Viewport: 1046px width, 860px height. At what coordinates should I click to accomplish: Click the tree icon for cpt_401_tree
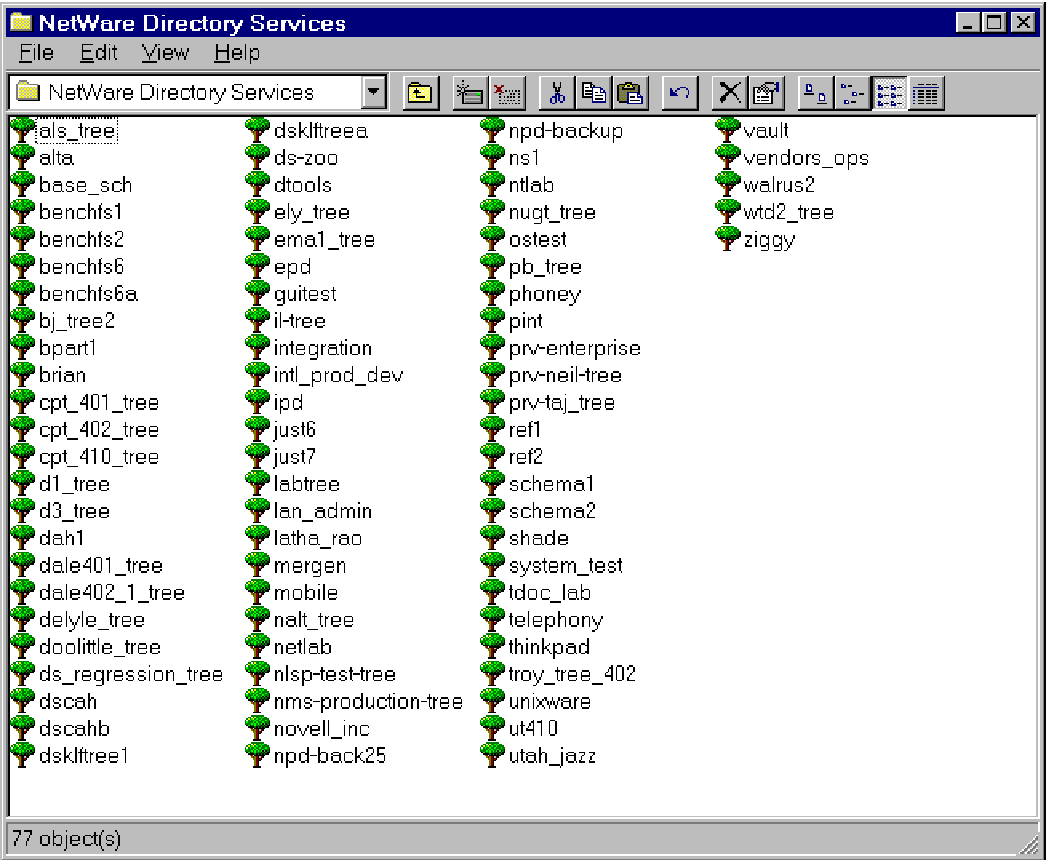[23, 402]
